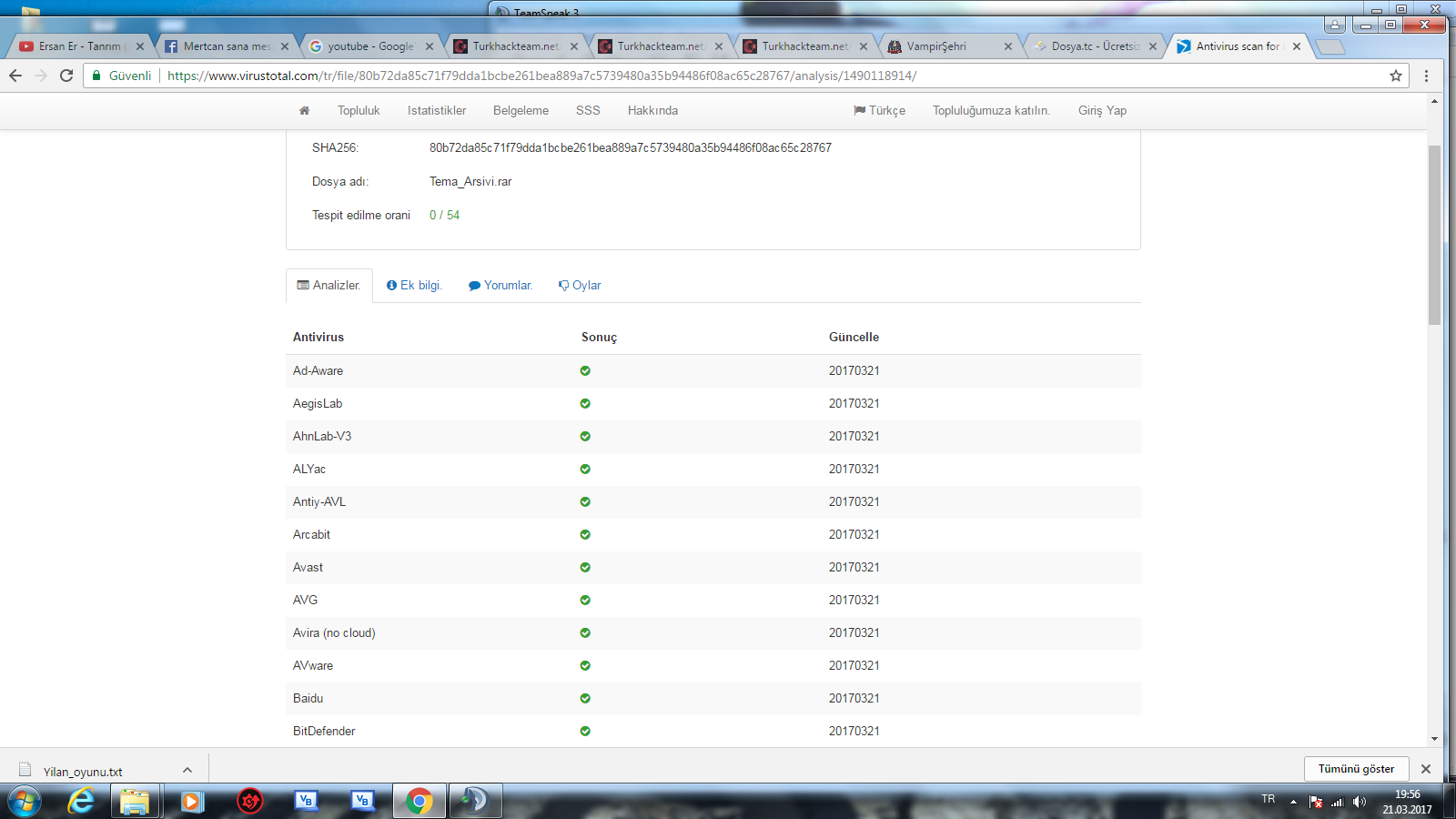The height and width of the screenshot is (819, 1456).
Task: Open the Yorumlar tab
Action: pos(500,285)
